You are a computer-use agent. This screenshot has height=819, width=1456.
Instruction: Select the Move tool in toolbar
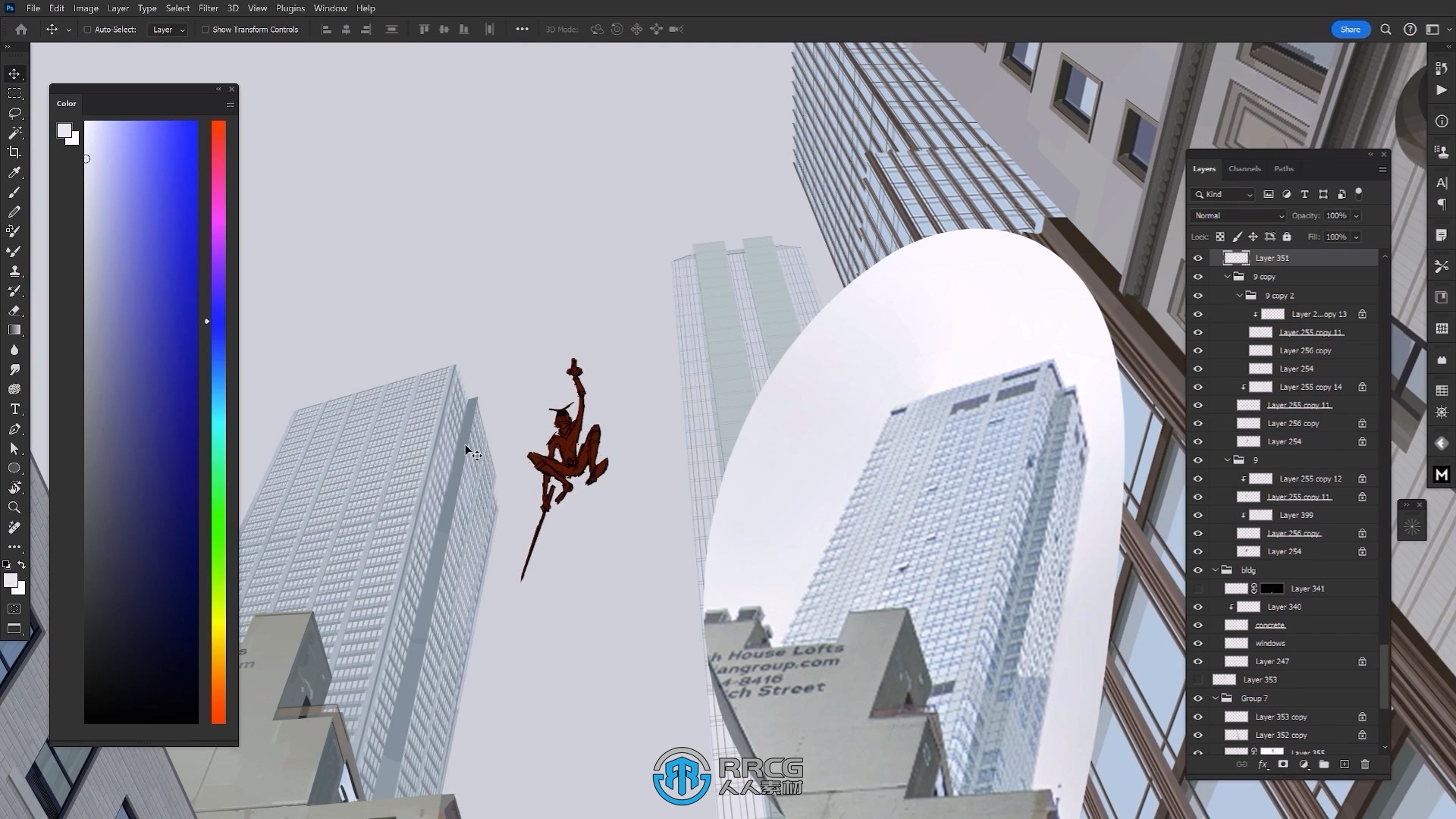[x=14, y=74]
